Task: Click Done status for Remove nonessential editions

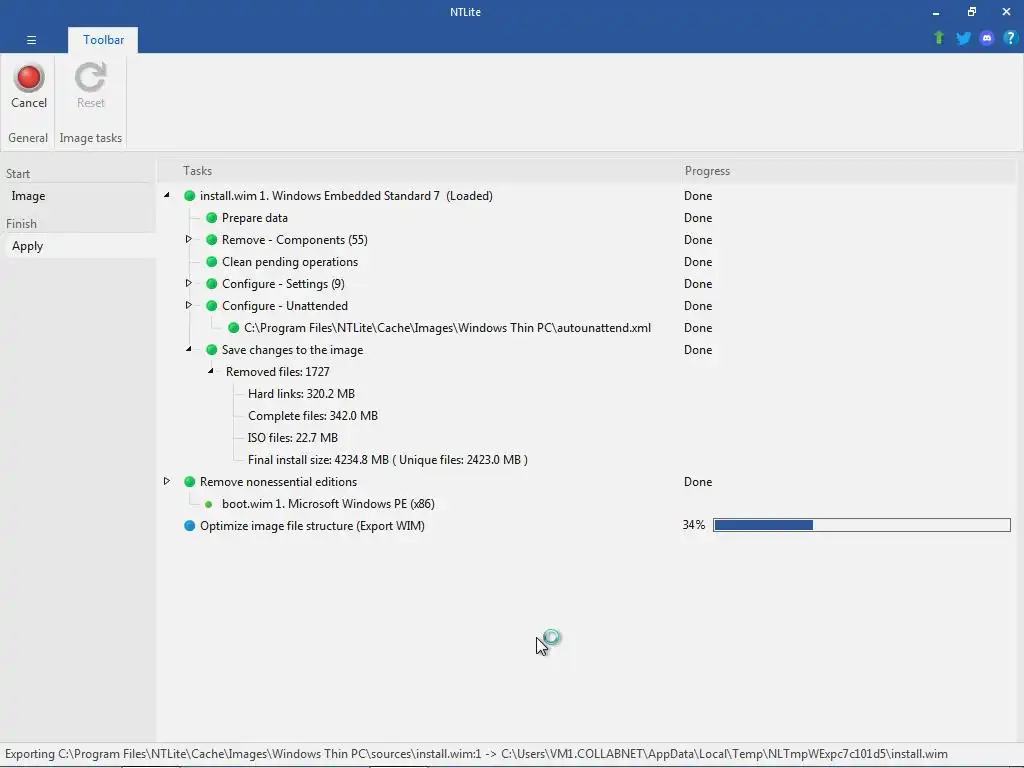Action: [x=698, y=482]
